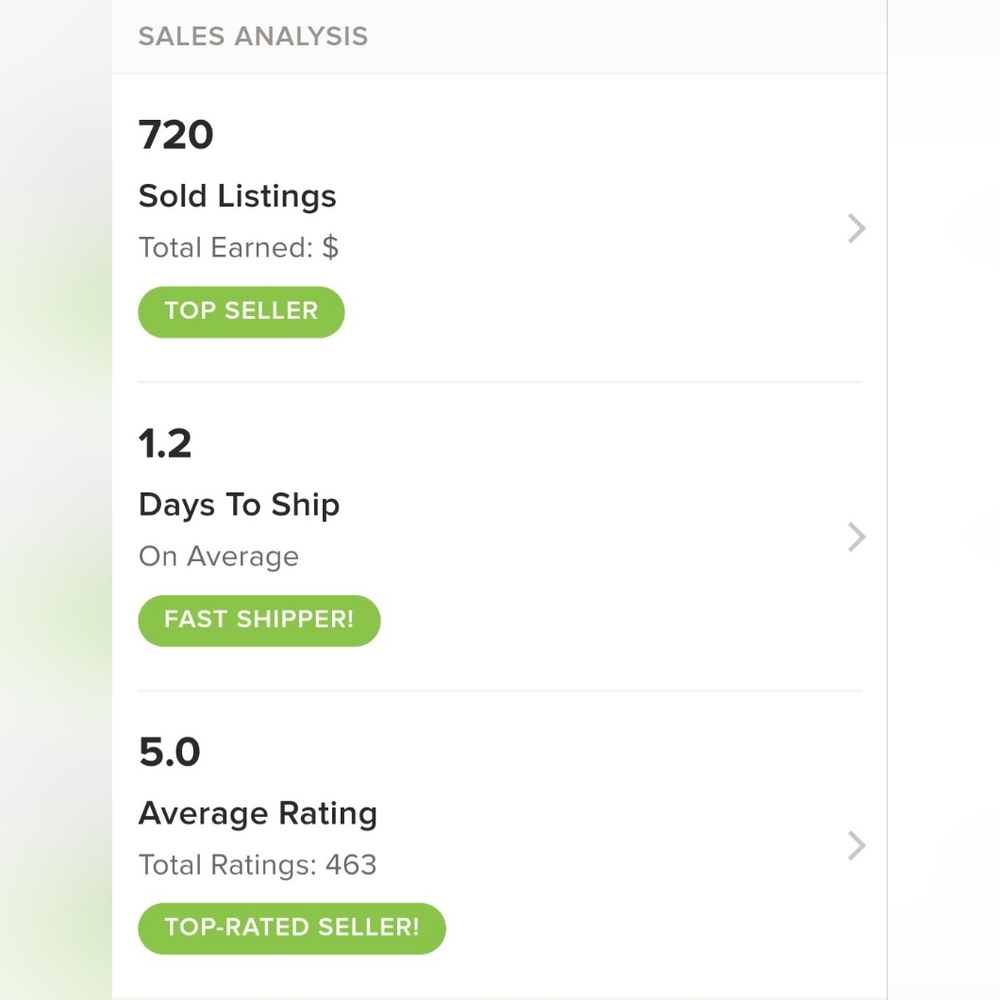Click divider line below TOP SELLER badge
The image size is (1000, 1000).
[499, 382]
